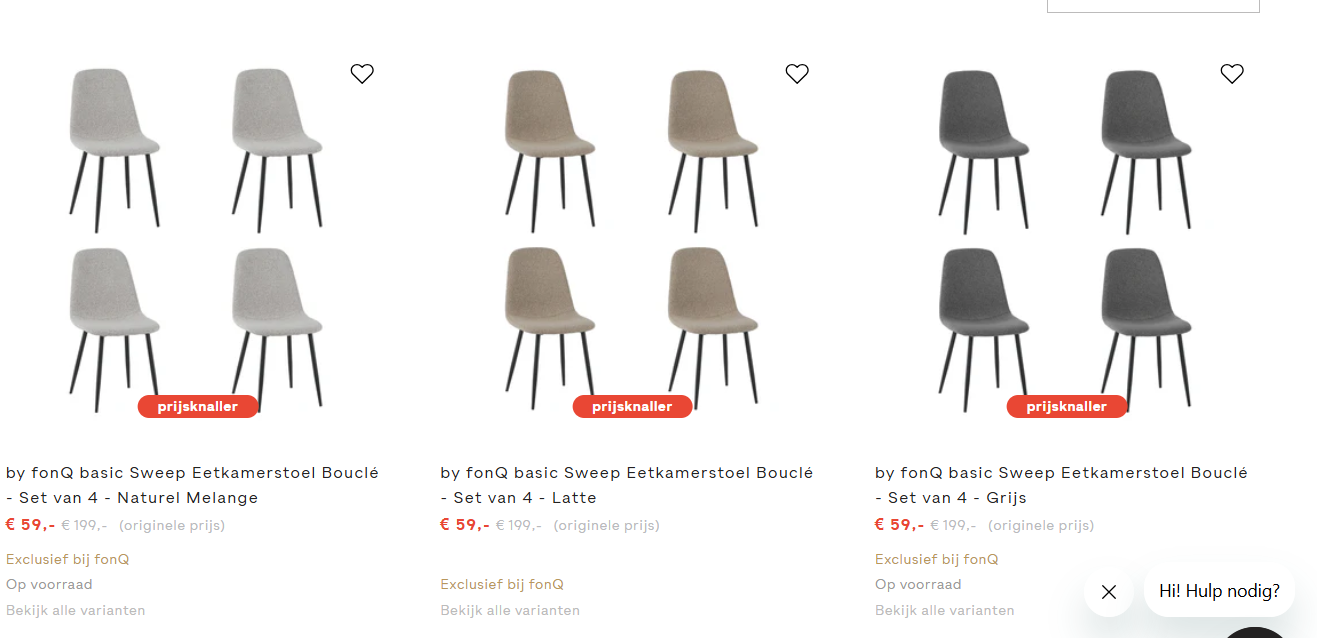Click the prijsknaller badge on the Grijs set
The width and height of the screenshot is (1317, 638).
tap(1067, 406)
